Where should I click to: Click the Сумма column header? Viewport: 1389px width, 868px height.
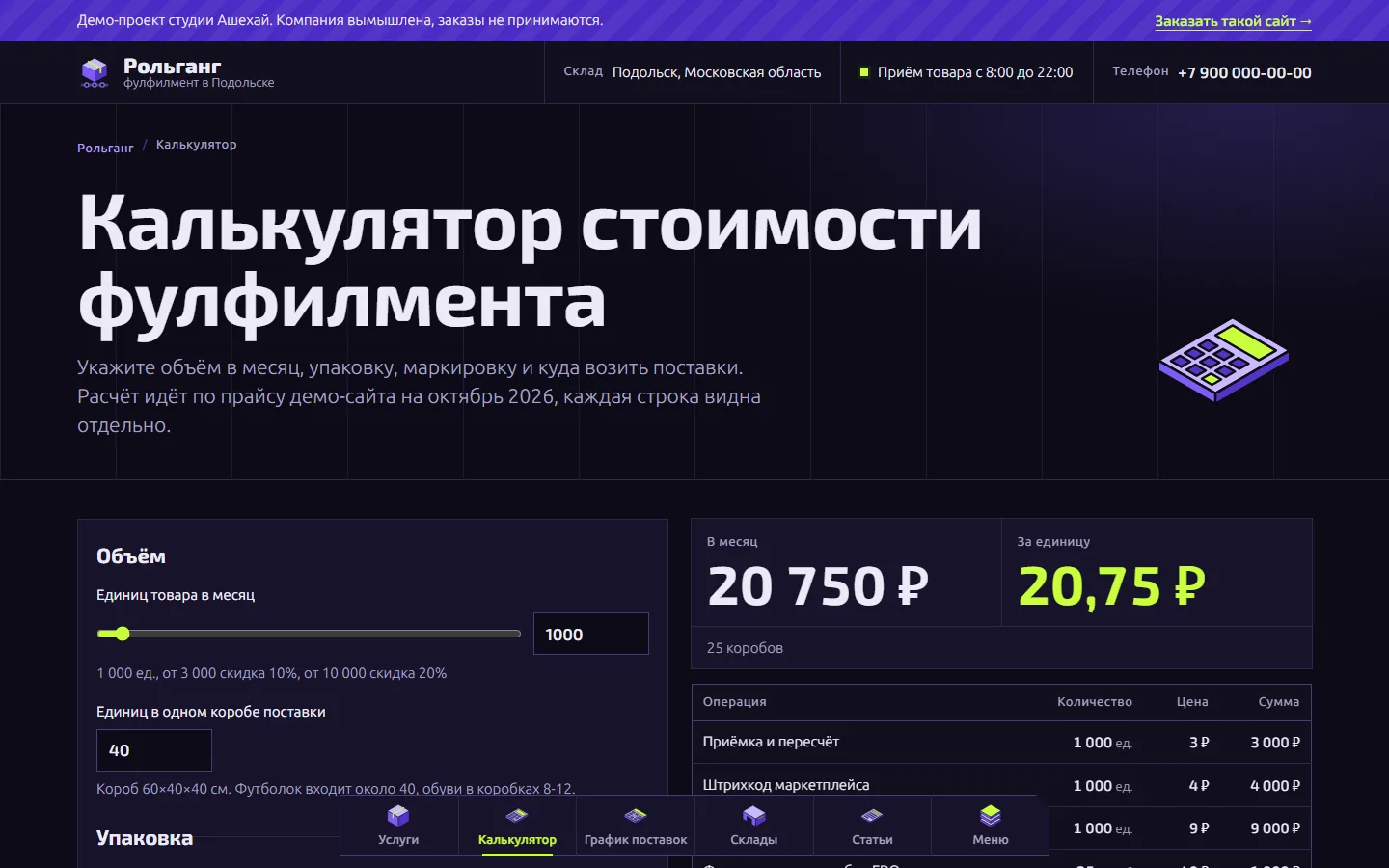click(x=1279, y=702)
